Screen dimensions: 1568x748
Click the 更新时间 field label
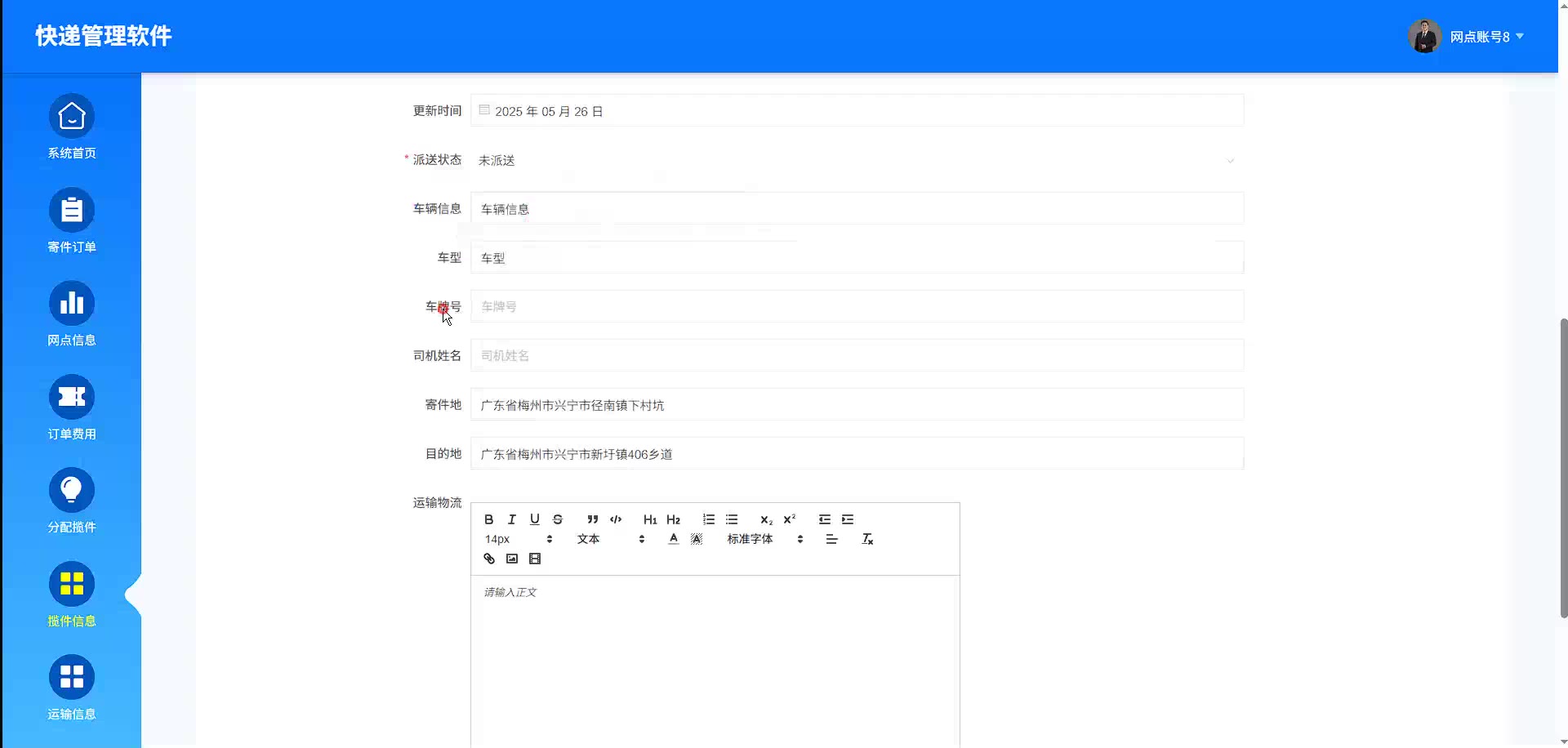tap(437, 111)
